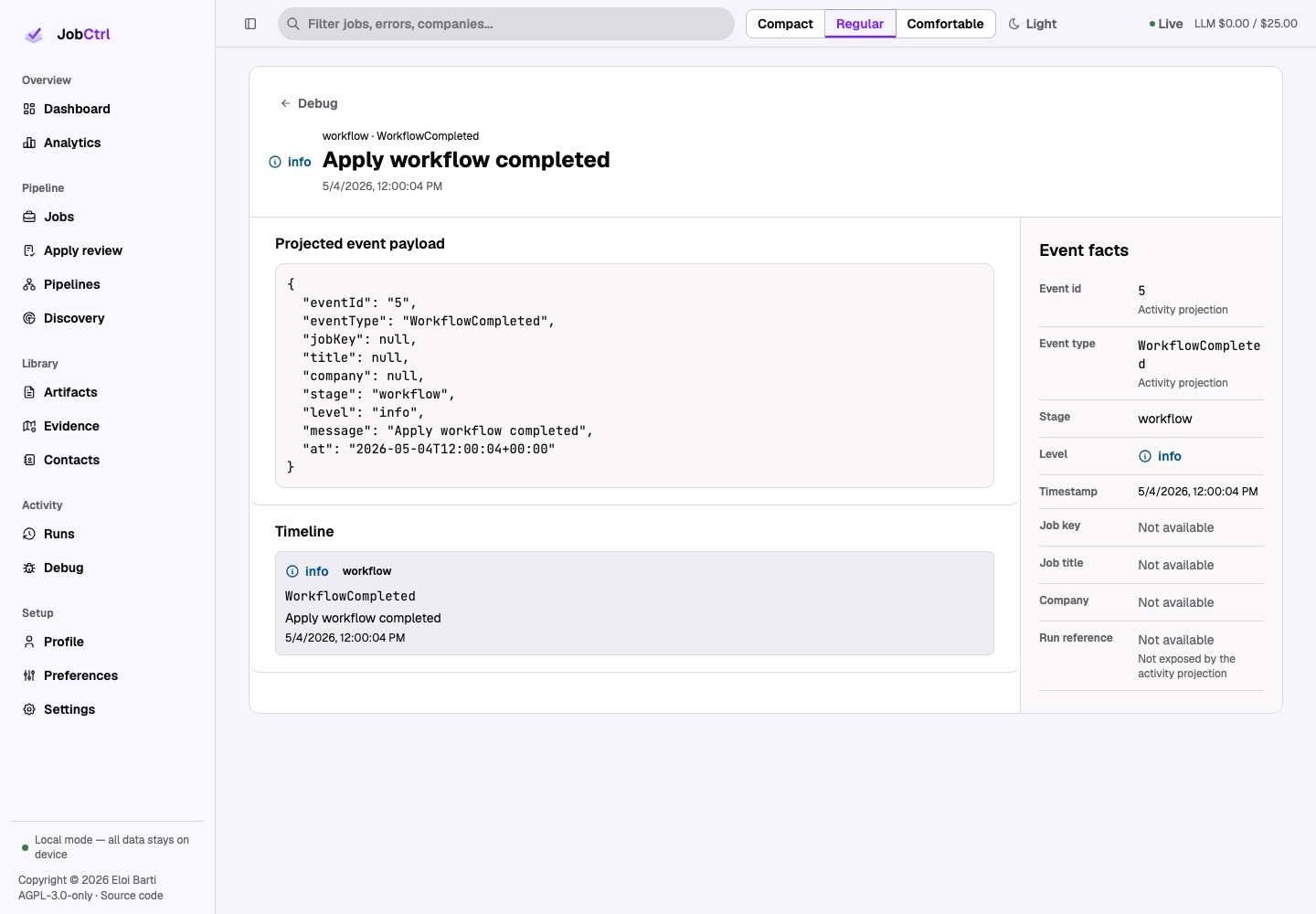Image resolution: width=1316 pixels, height=914 pixels.
Task: Click the Preferences sliders icon
Action: [x=29, y=675]
